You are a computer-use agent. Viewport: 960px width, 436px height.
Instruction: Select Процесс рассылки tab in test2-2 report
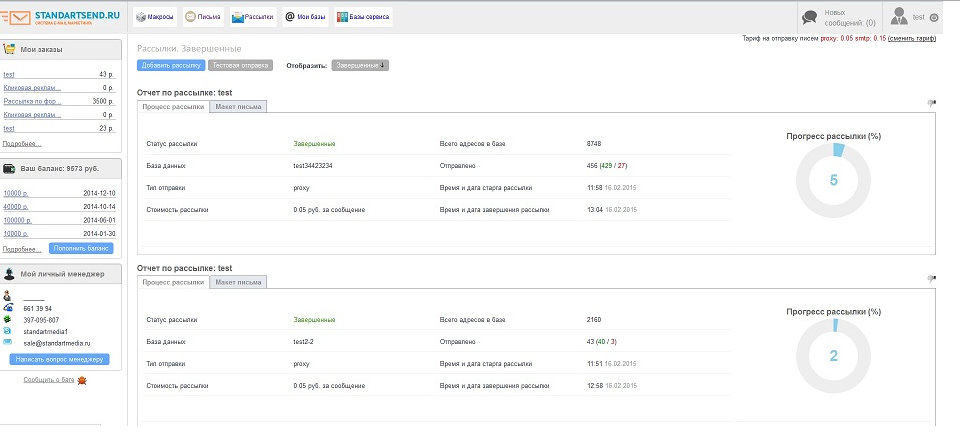tap(173, 282)
